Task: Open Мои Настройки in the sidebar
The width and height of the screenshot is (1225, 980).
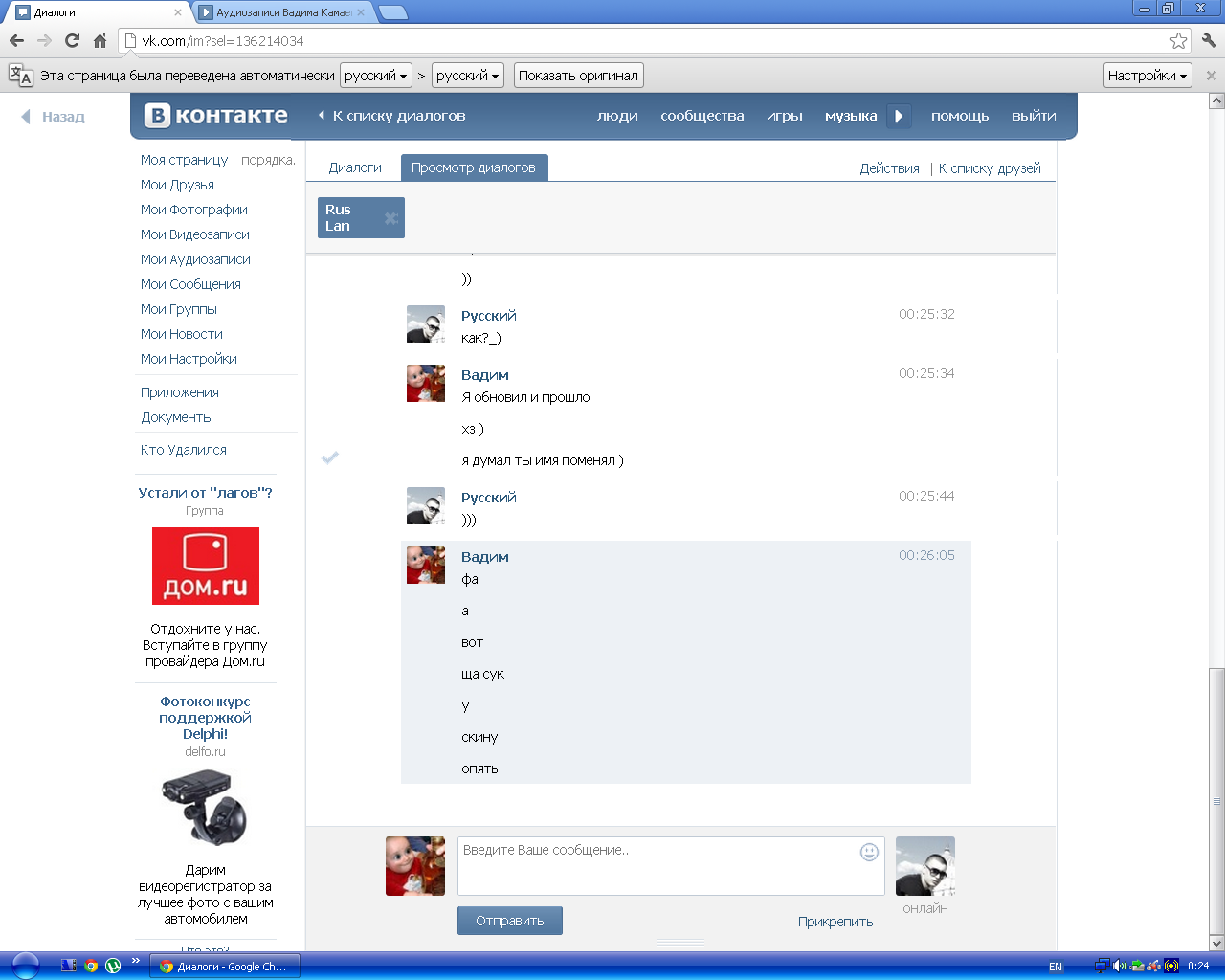Action: click(189, 359)
